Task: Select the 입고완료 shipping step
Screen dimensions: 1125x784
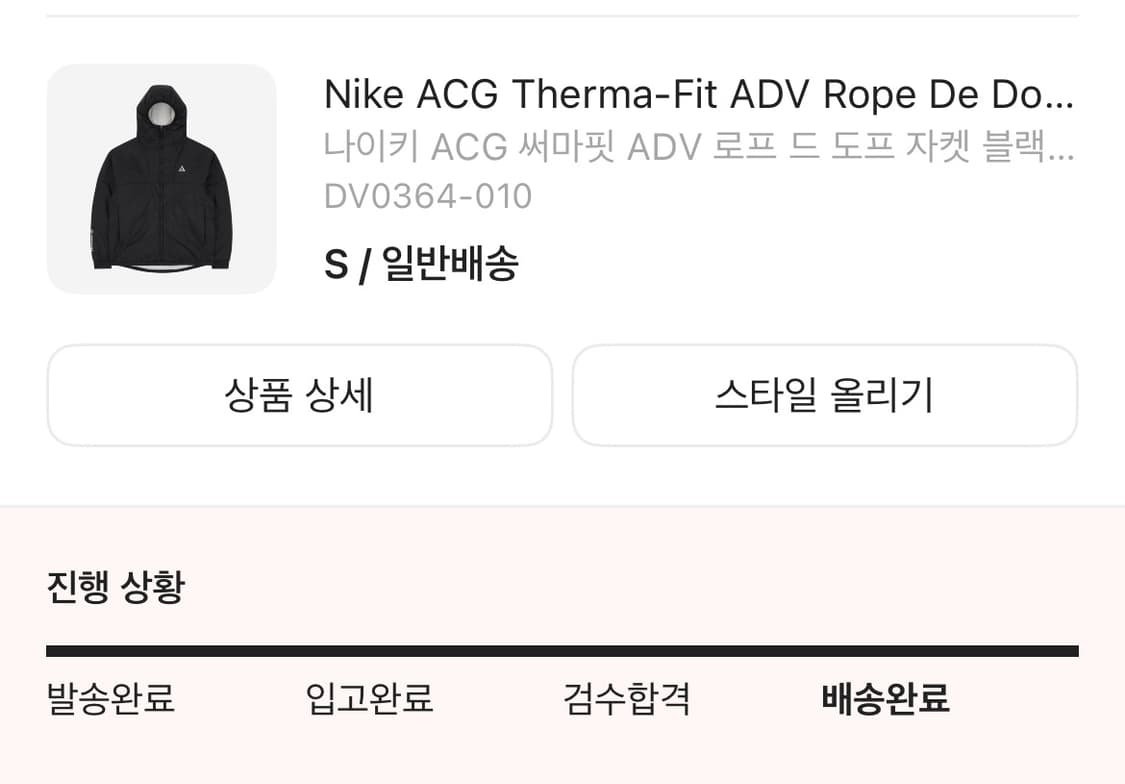Action: point(368,701)
